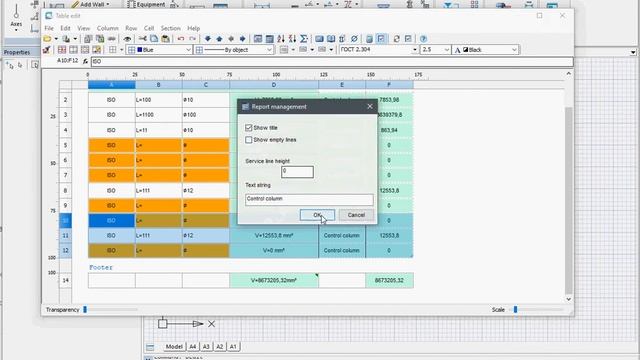Click the Scale slider handle
The image size is (640, 360).
point(516,310)
